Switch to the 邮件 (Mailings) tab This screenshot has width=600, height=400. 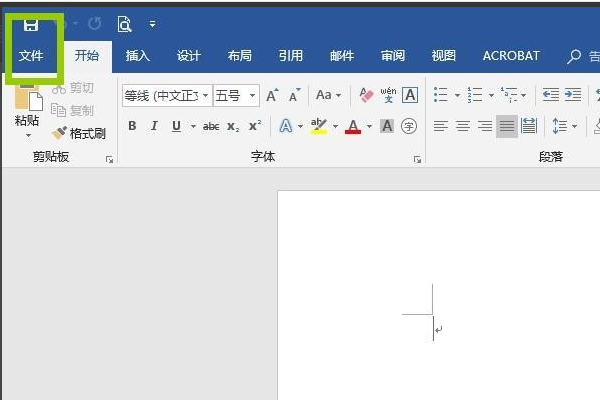[x=342, y=56]
